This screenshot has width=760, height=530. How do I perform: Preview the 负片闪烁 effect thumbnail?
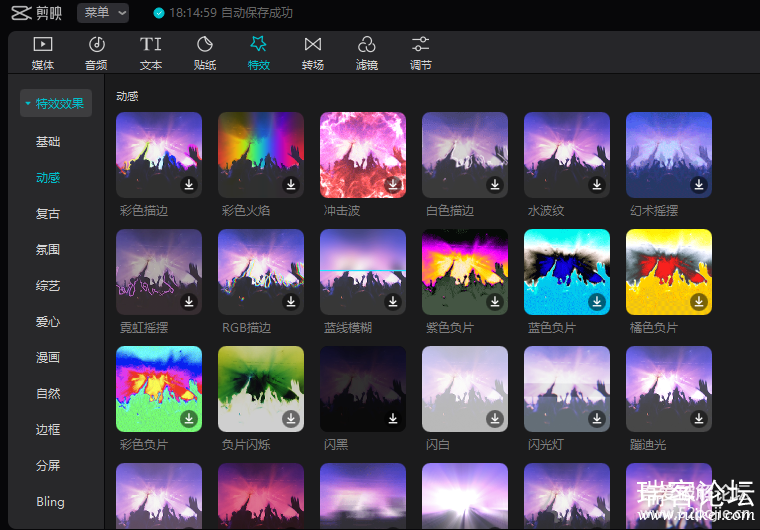(x=261, y=388)
